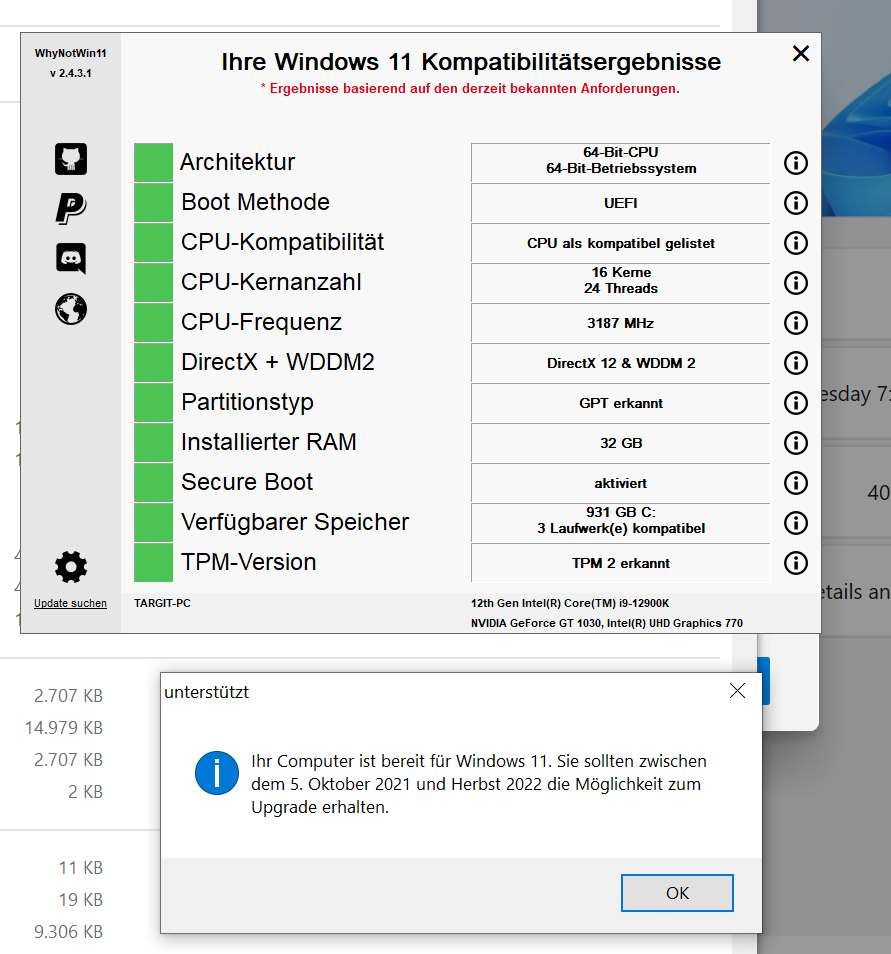
Task: Click the '64-Bit-CPU' architecture value
Action: tap(621, 152)
